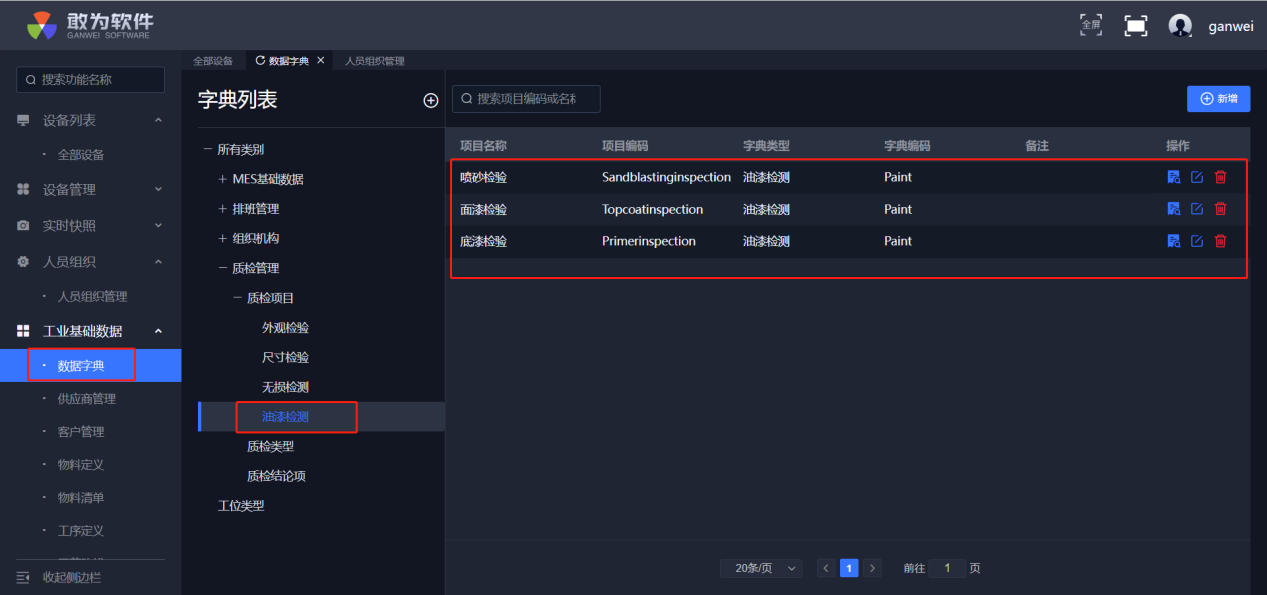Close the 数据字典 tab

click(321, 61)
